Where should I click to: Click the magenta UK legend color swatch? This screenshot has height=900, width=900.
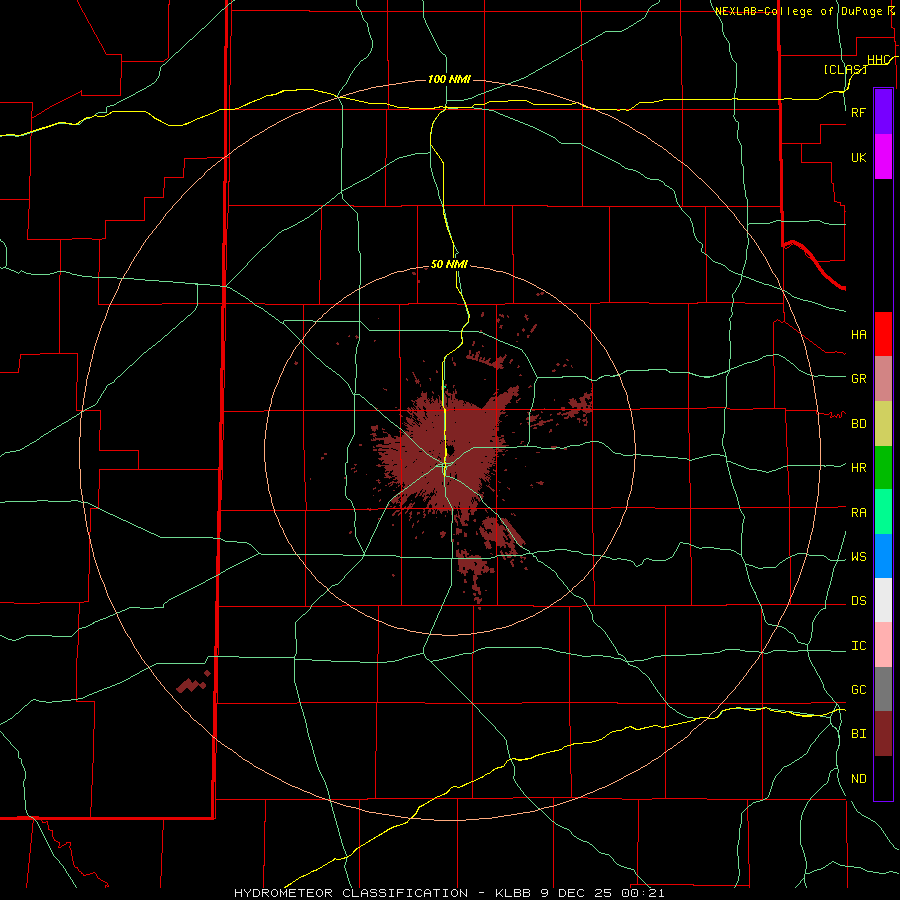click(883, 157)
